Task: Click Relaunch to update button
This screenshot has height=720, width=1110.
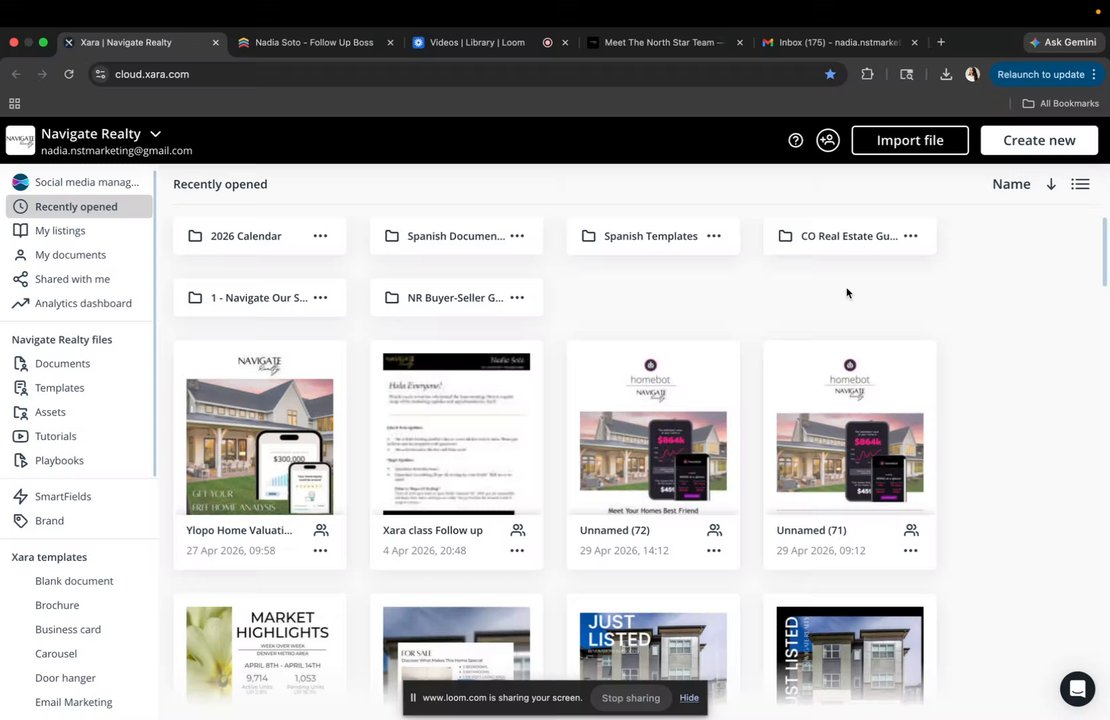Action: (x=1046, y=74)
